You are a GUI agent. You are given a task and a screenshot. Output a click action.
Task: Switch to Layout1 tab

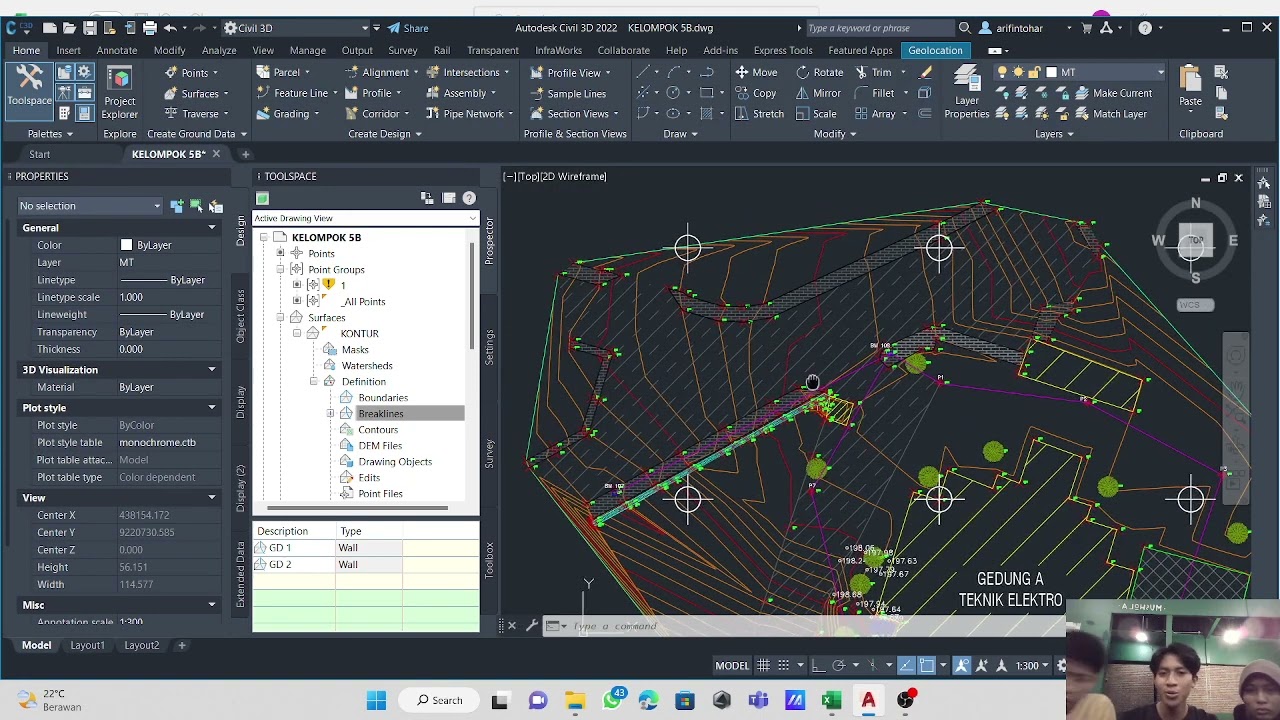point(87,645)
